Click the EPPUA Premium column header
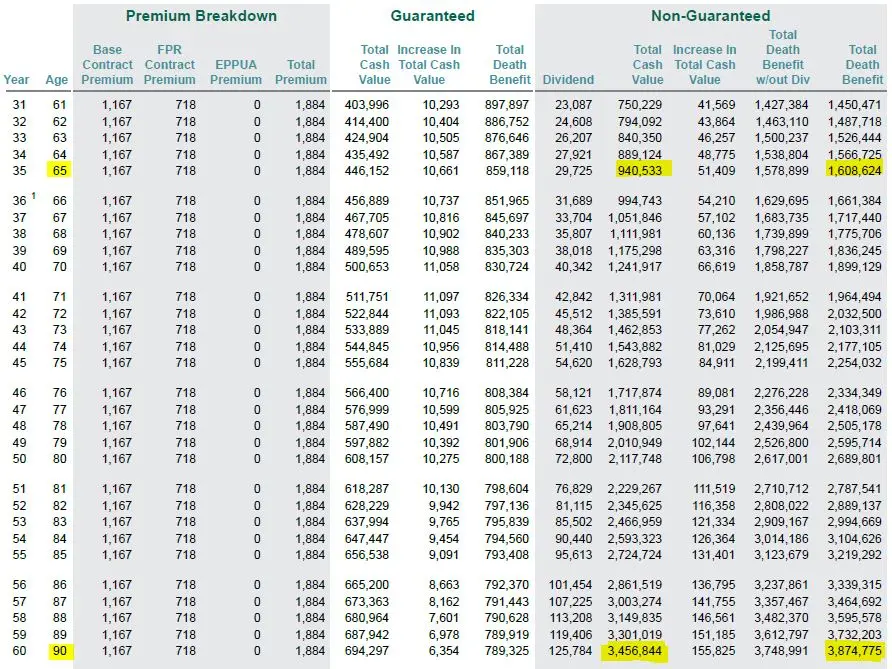 click(236, 72)
